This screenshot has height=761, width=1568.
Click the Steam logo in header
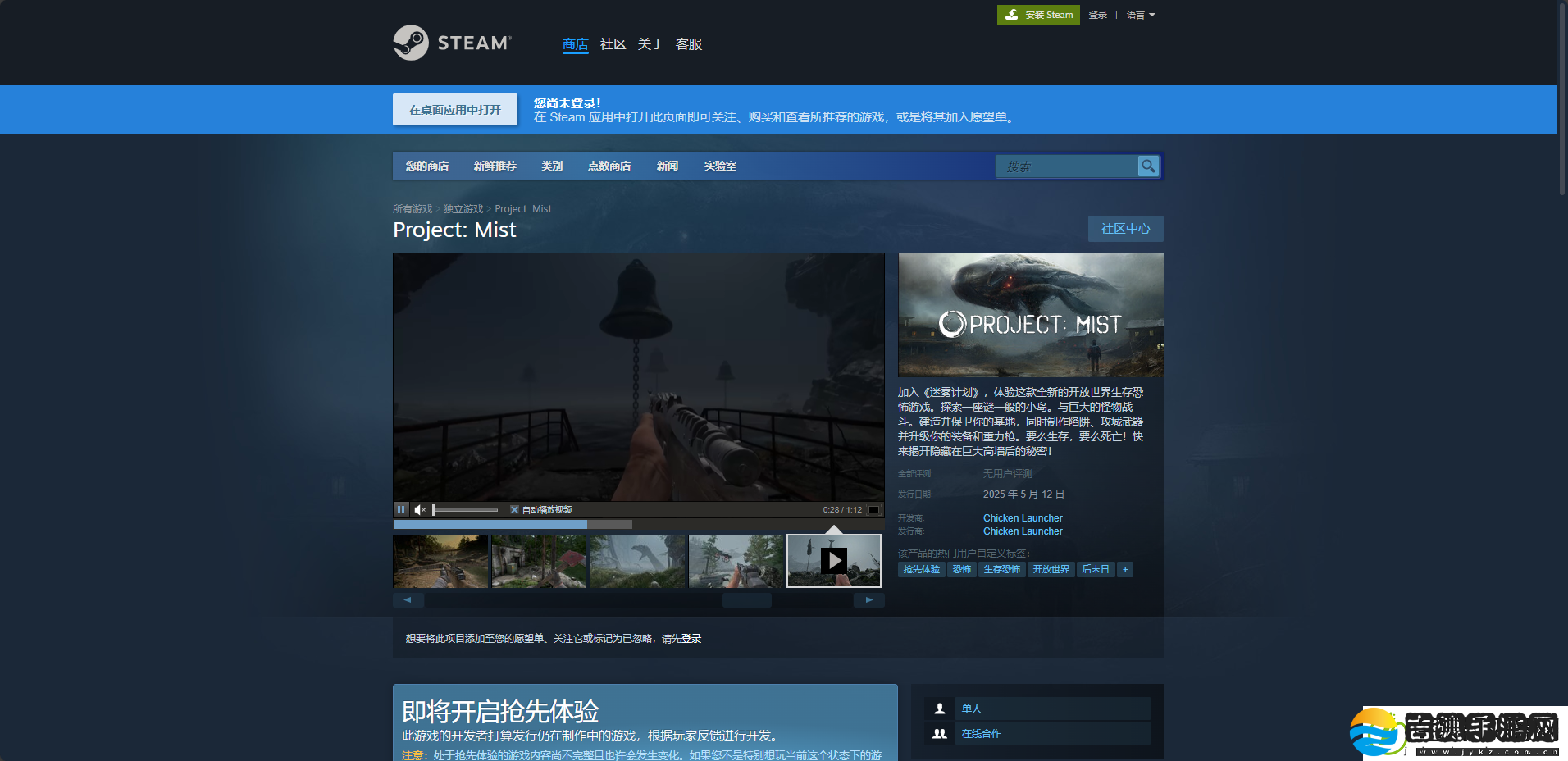click(452, 43)
